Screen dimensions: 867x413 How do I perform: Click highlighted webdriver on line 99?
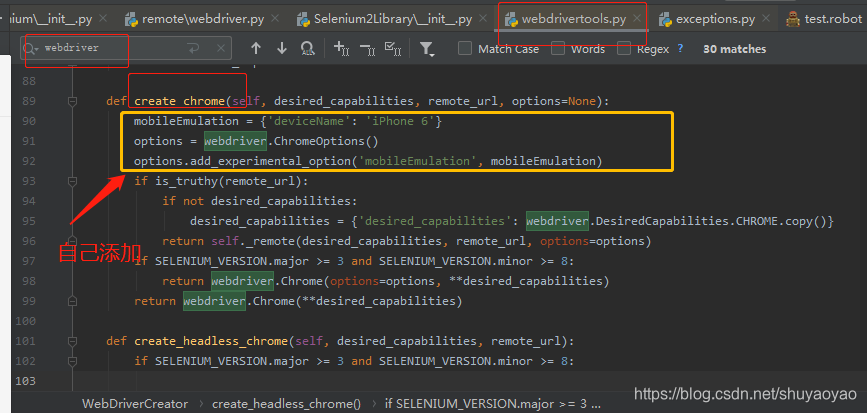pos(215,301)
